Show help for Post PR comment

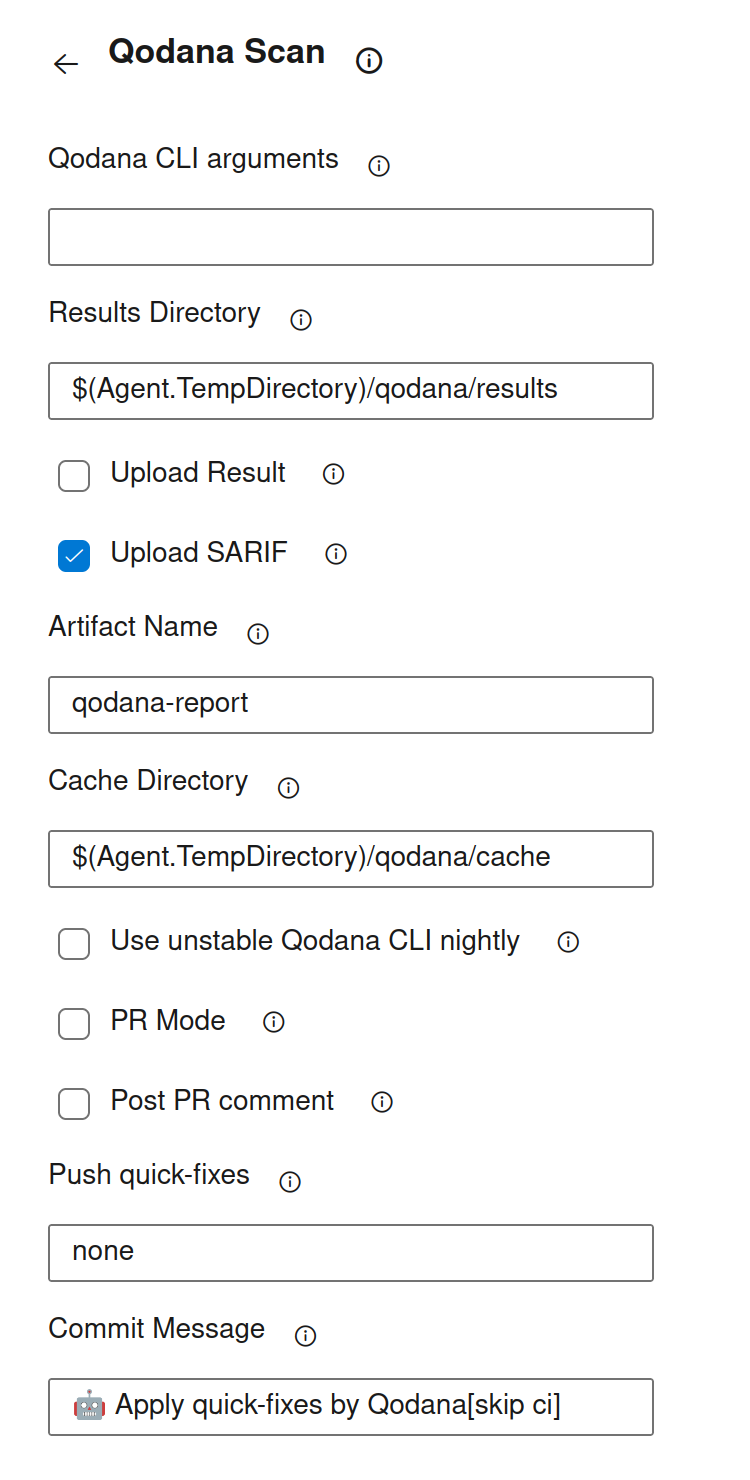[x=381, y=1102]
